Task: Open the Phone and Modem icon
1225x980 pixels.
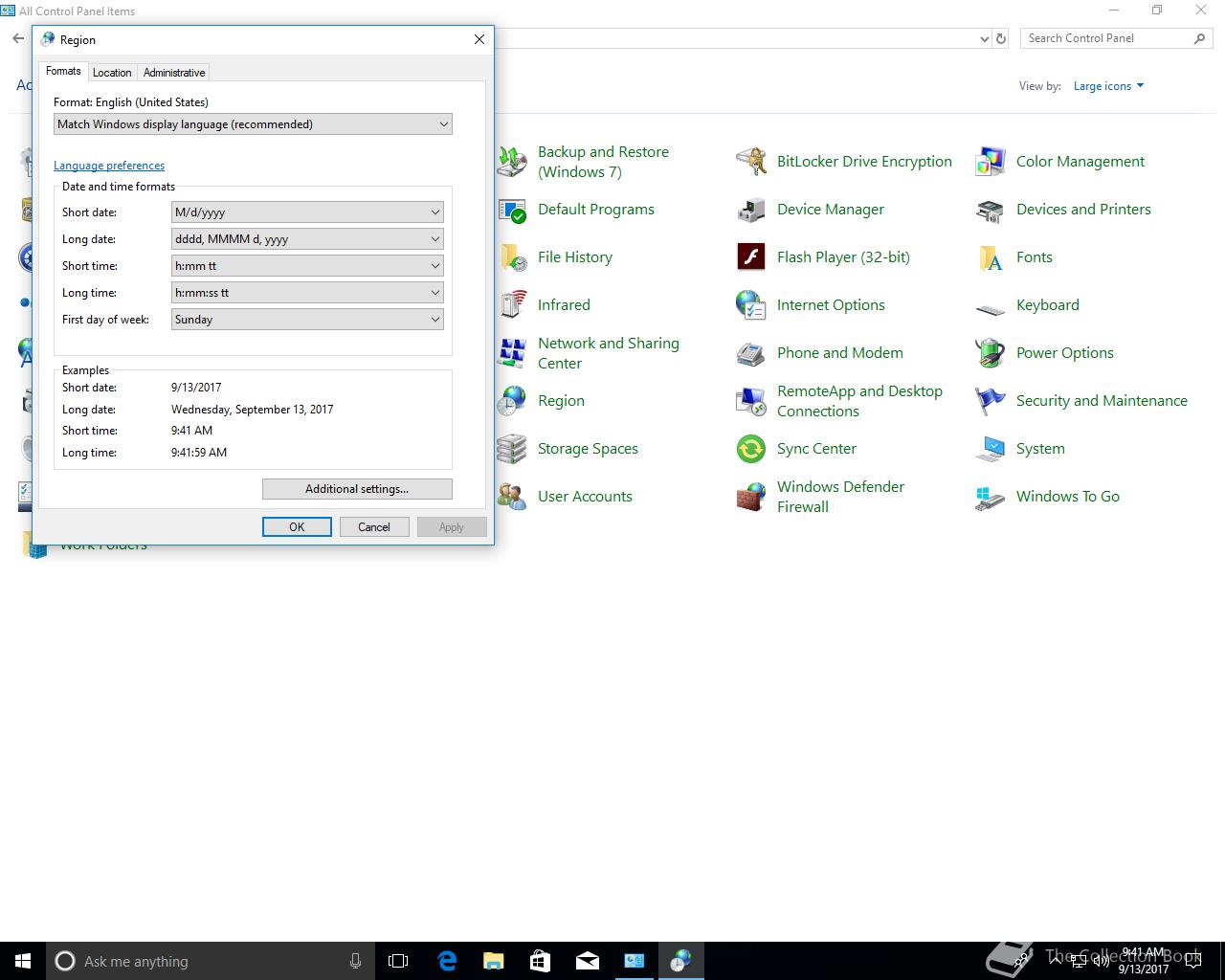Action: (751, 353)
